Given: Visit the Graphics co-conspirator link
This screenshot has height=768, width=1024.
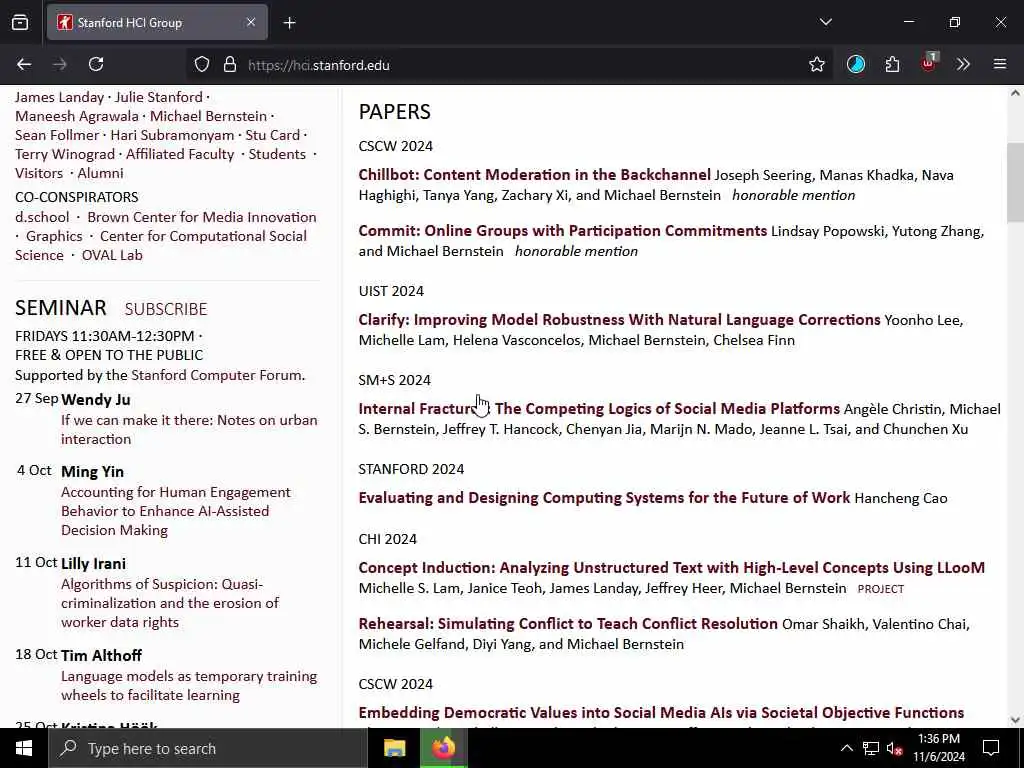Looking at the screenshot, I should coord(54,236).
